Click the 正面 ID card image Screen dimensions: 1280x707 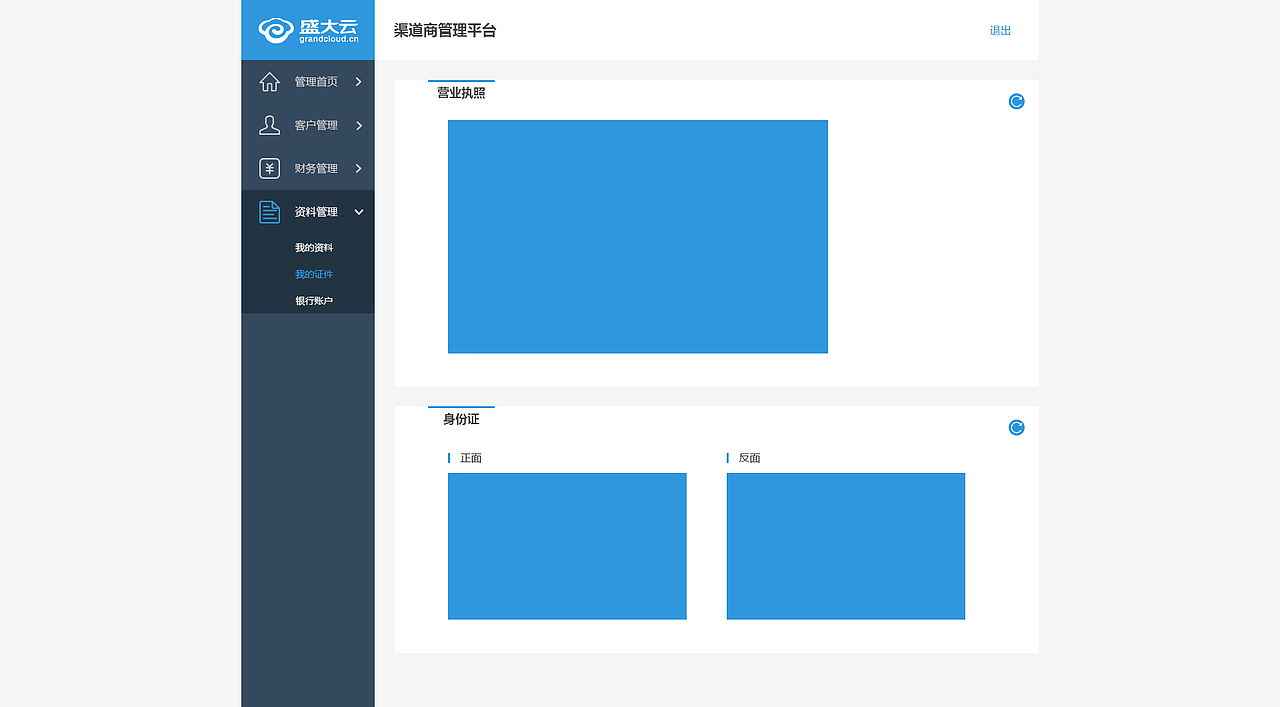567,546
